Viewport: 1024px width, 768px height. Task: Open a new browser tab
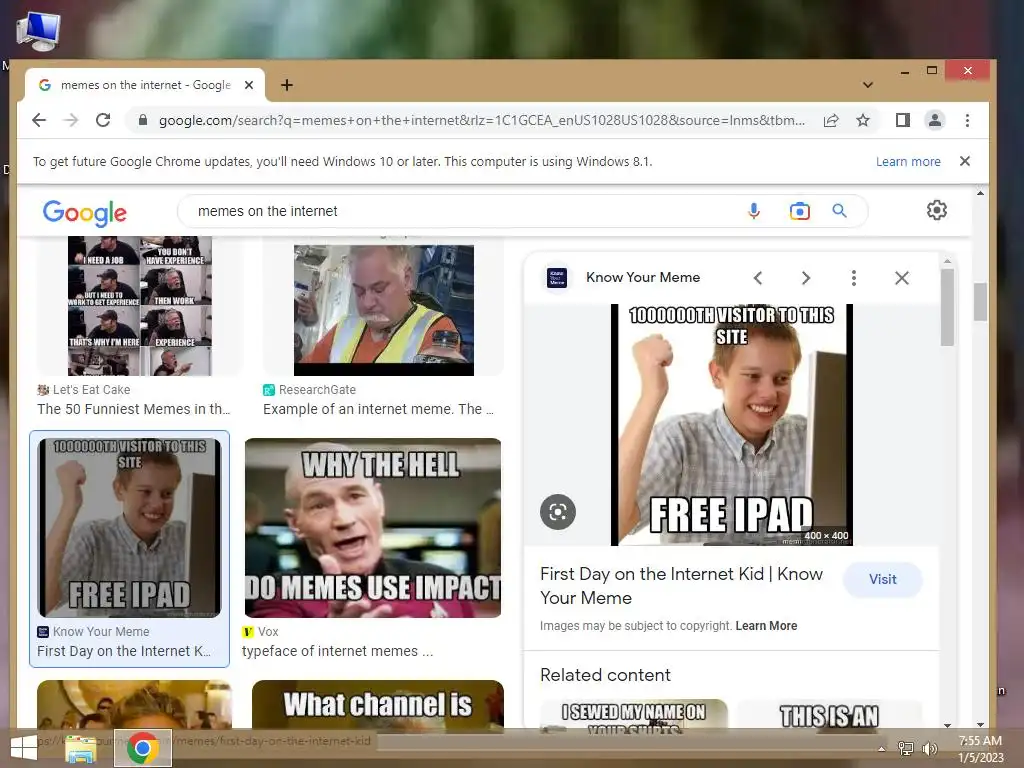pos(287,85)
